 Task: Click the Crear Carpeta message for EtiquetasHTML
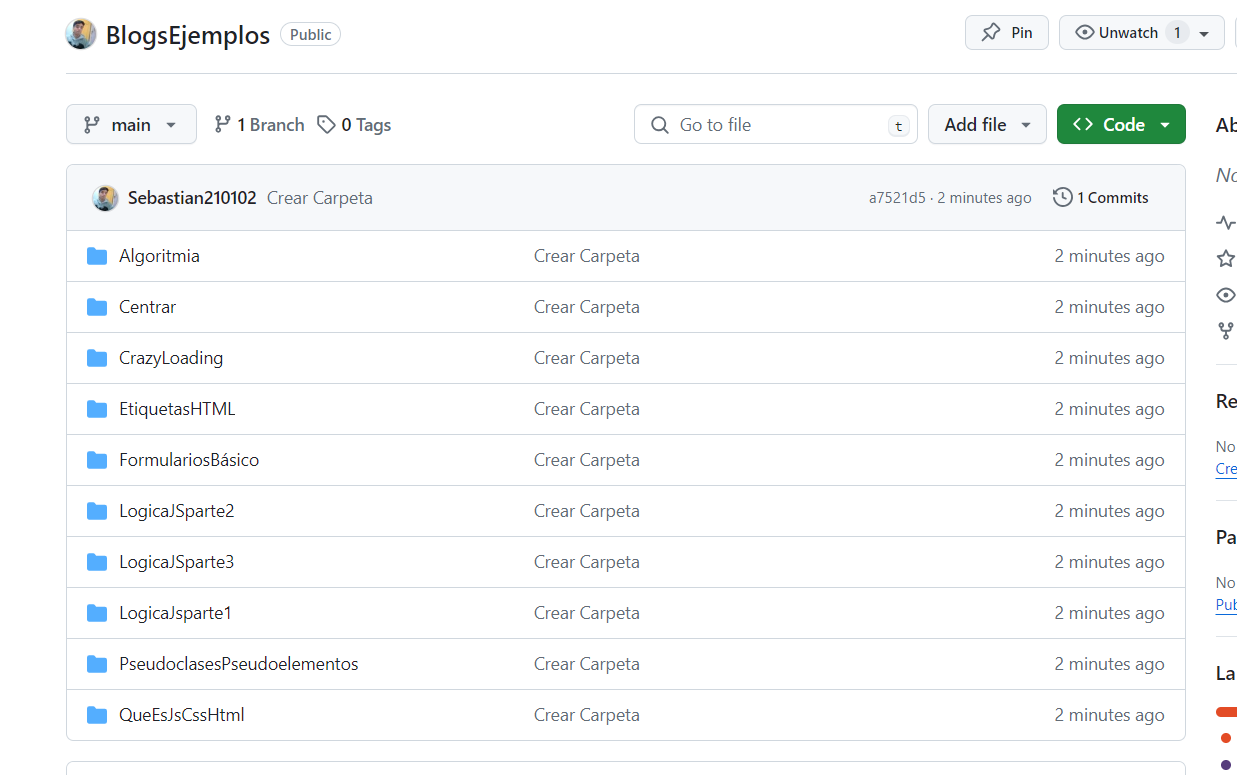[586, 409]
